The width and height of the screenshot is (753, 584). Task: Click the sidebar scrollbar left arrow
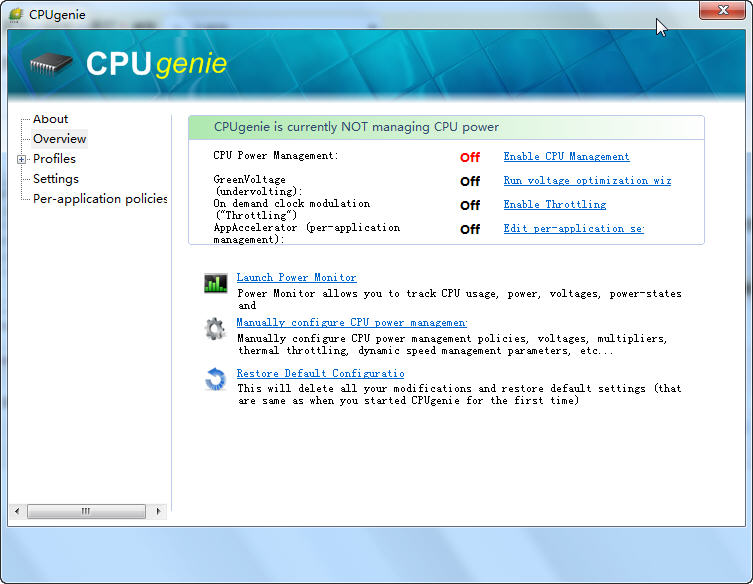[x=17, y=511]
